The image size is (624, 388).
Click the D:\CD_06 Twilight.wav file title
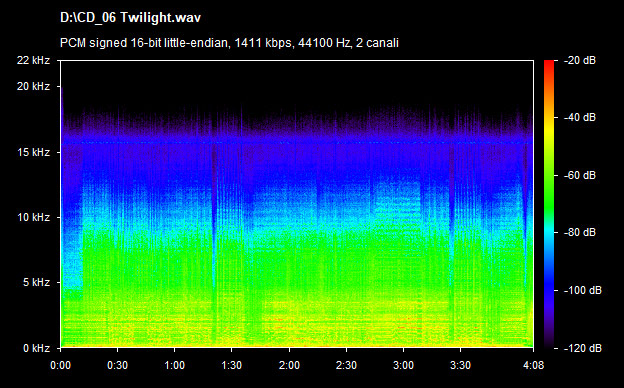[131, 18]
